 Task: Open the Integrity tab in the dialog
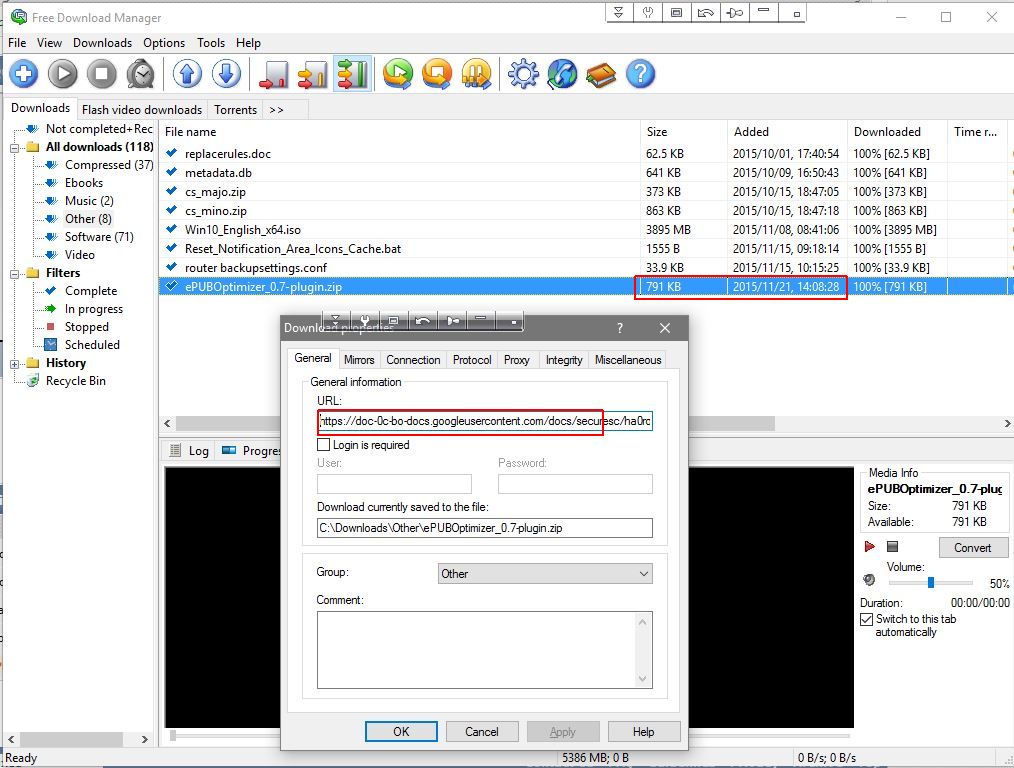click(x=564, y=360)
